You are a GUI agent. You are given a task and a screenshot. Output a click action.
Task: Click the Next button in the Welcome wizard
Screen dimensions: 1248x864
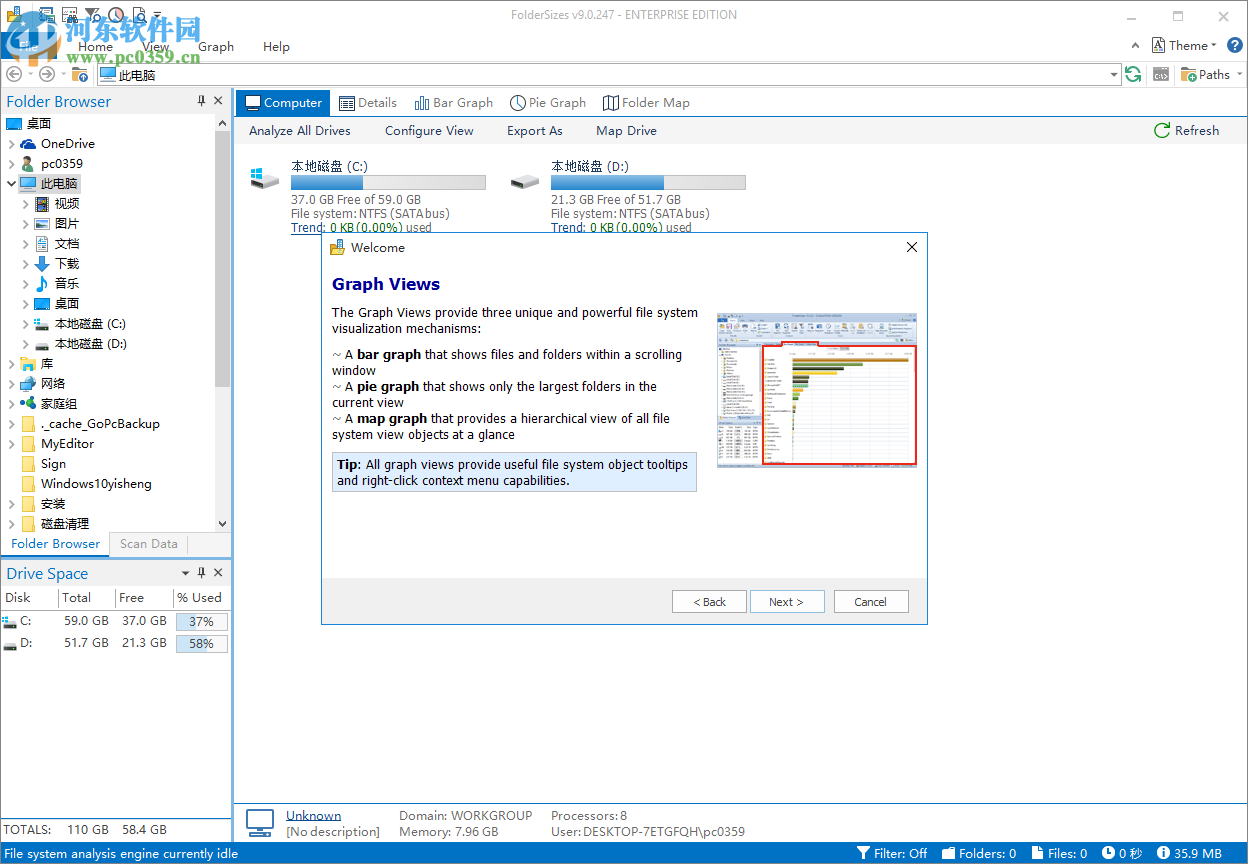pyautogui.click(x=787, y=601)
